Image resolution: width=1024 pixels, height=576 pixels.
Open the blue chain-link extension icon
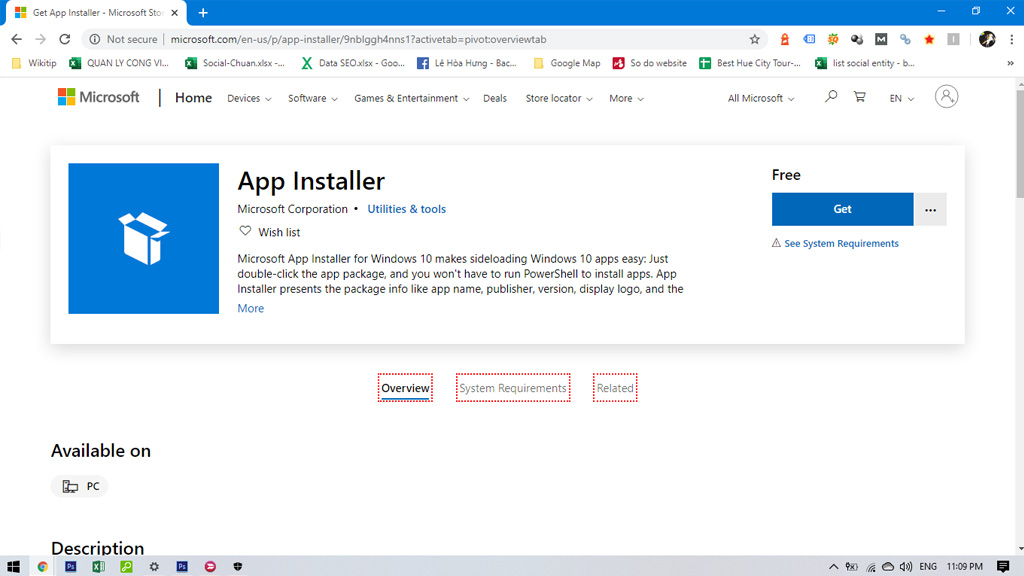pos(905,39)
